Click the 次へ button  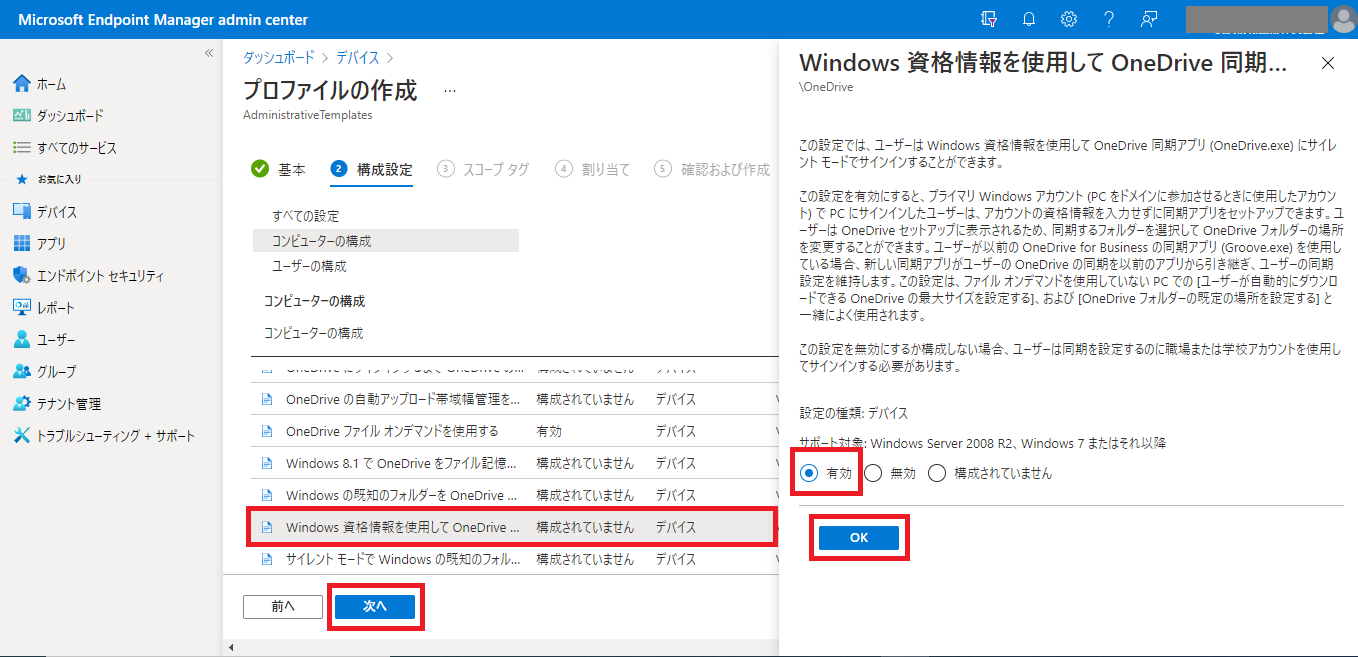pos(375,607)
